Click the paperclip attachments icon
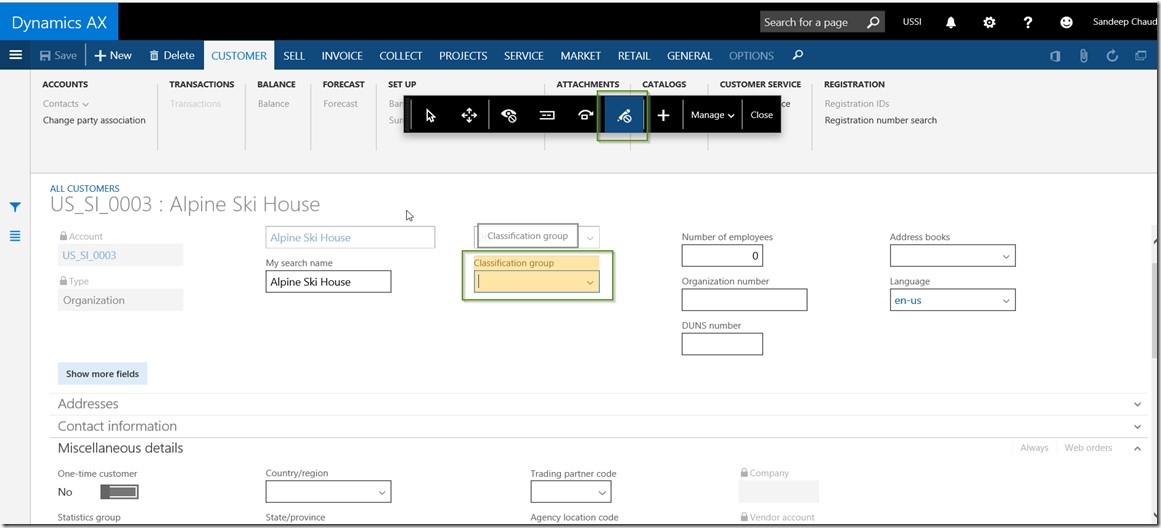1161x528 pixels. tap(1083, 56)
